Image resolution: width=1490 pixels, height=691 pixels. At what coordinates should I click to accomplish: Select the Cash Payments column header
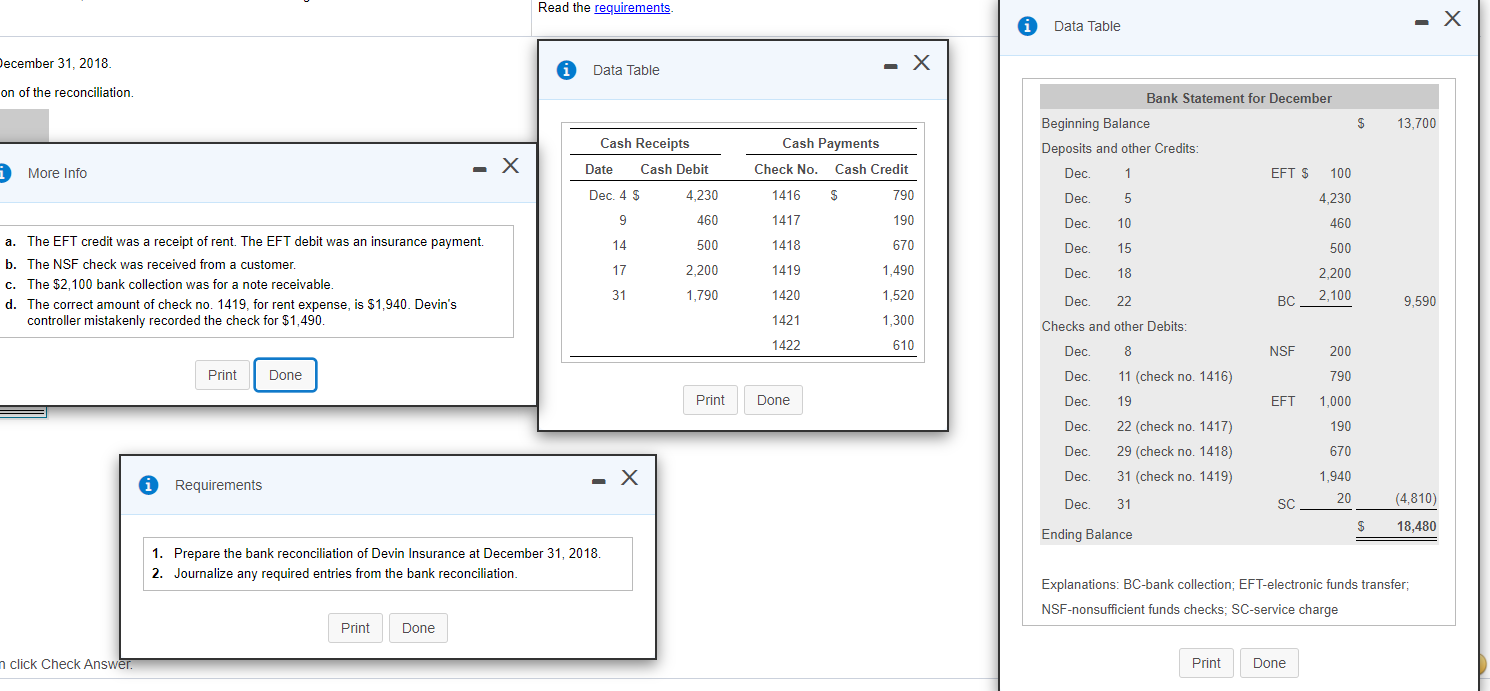[830, 143]
